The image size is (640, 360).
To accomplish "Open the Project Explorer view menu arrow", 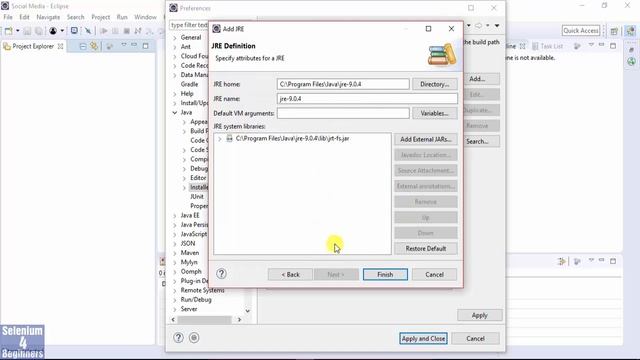I will pyautogui.click(x=124, y=45).
